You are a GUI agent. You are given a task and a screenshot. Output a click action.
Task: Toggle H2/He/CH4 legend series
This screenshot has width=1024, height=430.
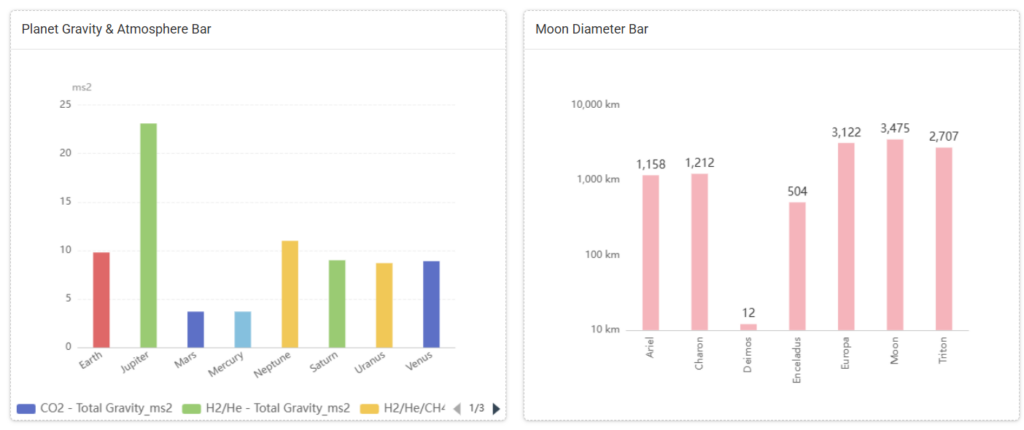coord(402,408)
